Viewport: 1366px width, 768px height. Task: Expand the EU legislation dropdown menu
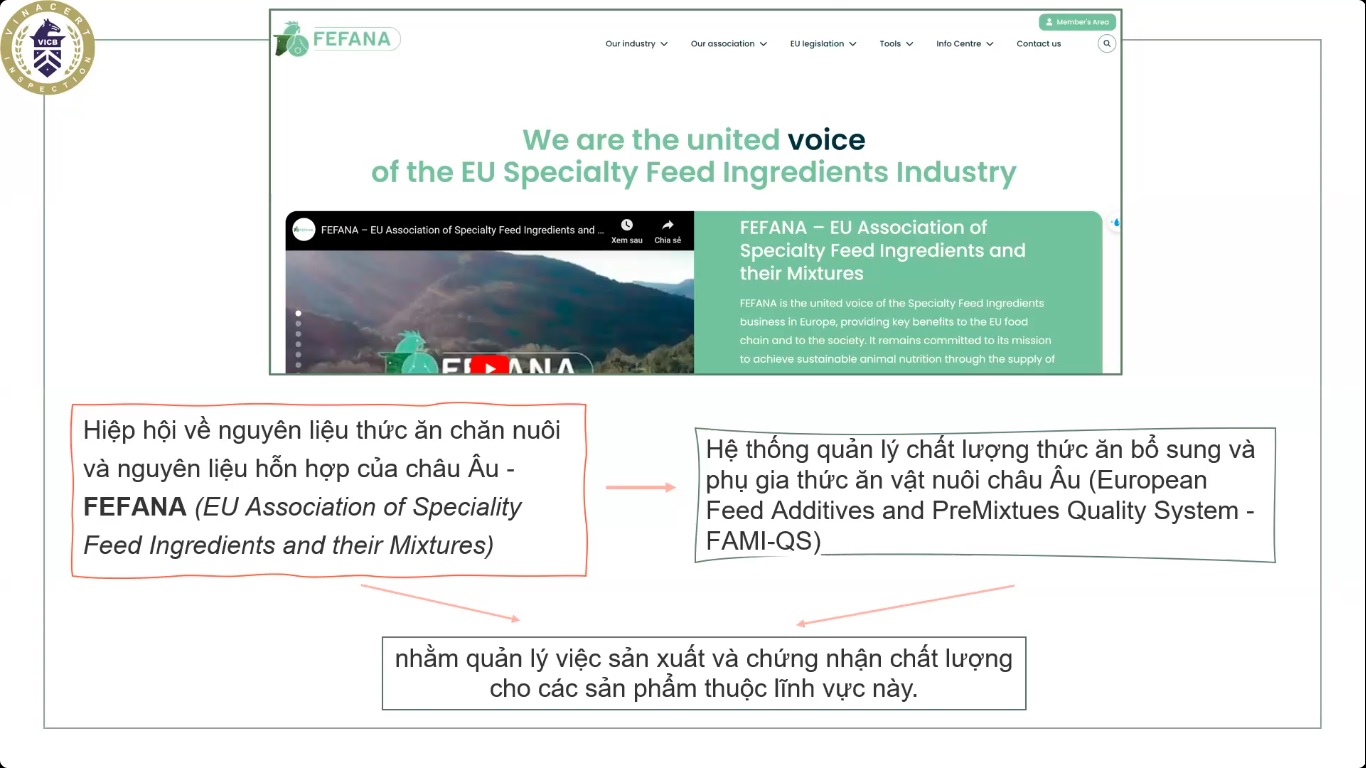click(x=823, y=44)
